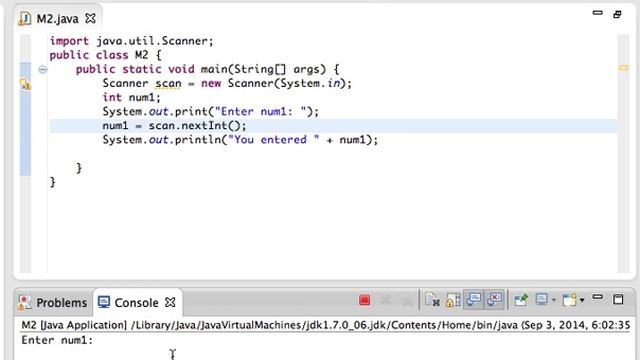This screenshot has width=640, height=360.
Task: Switch to the Problems tab
Action: (53, 302)
